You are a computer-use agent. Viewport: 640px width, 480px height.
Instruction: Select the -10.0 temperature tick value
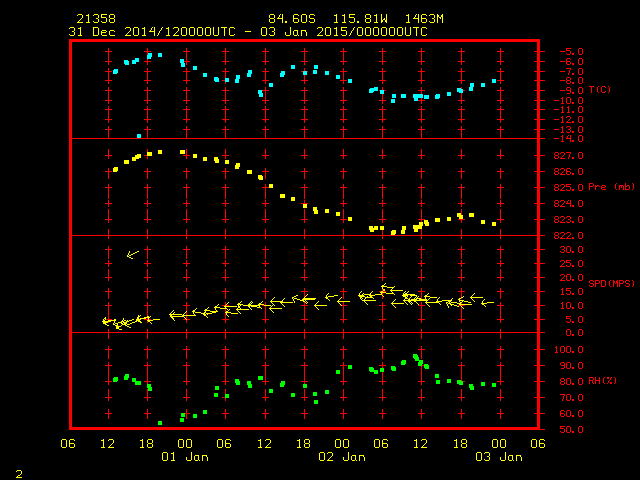(569, 100)
